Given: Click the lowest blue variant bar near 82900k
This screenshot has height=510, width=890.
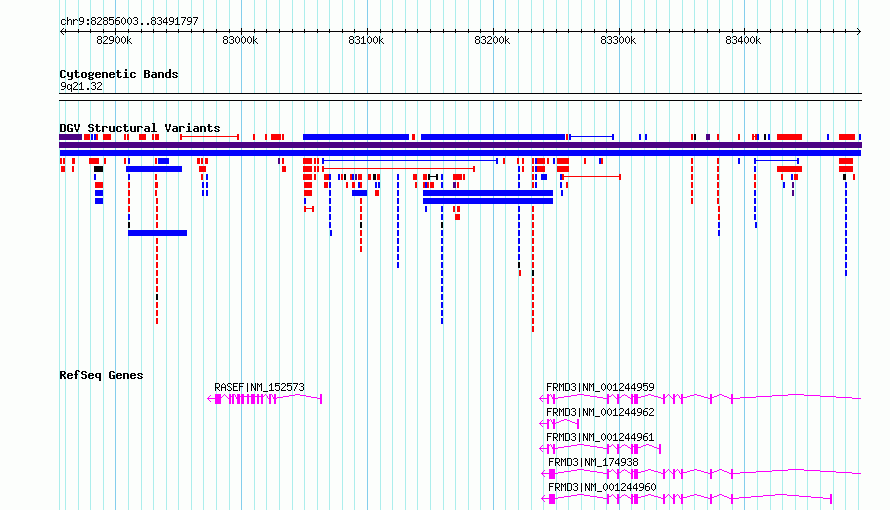Looking at the screenshot, I should (x=157, y=233).
